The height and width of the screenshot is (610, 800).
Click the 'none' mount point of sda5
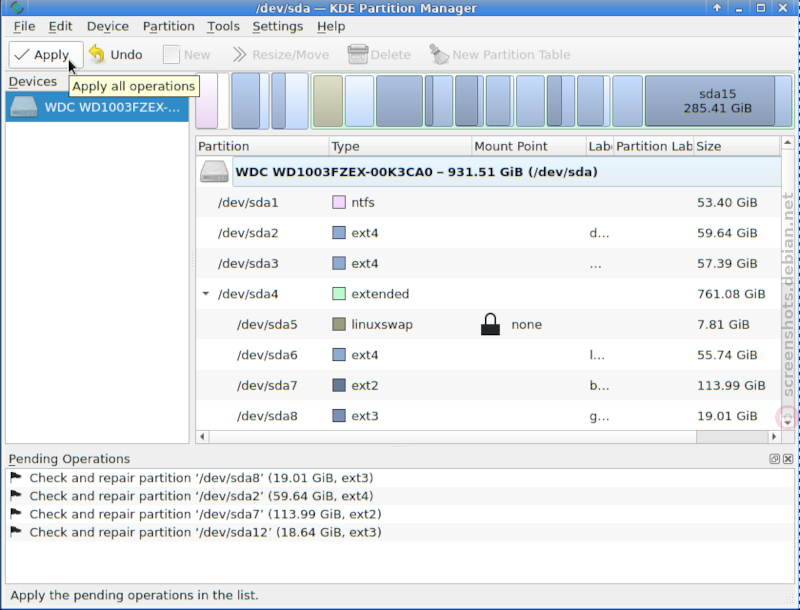pos(527,325)
